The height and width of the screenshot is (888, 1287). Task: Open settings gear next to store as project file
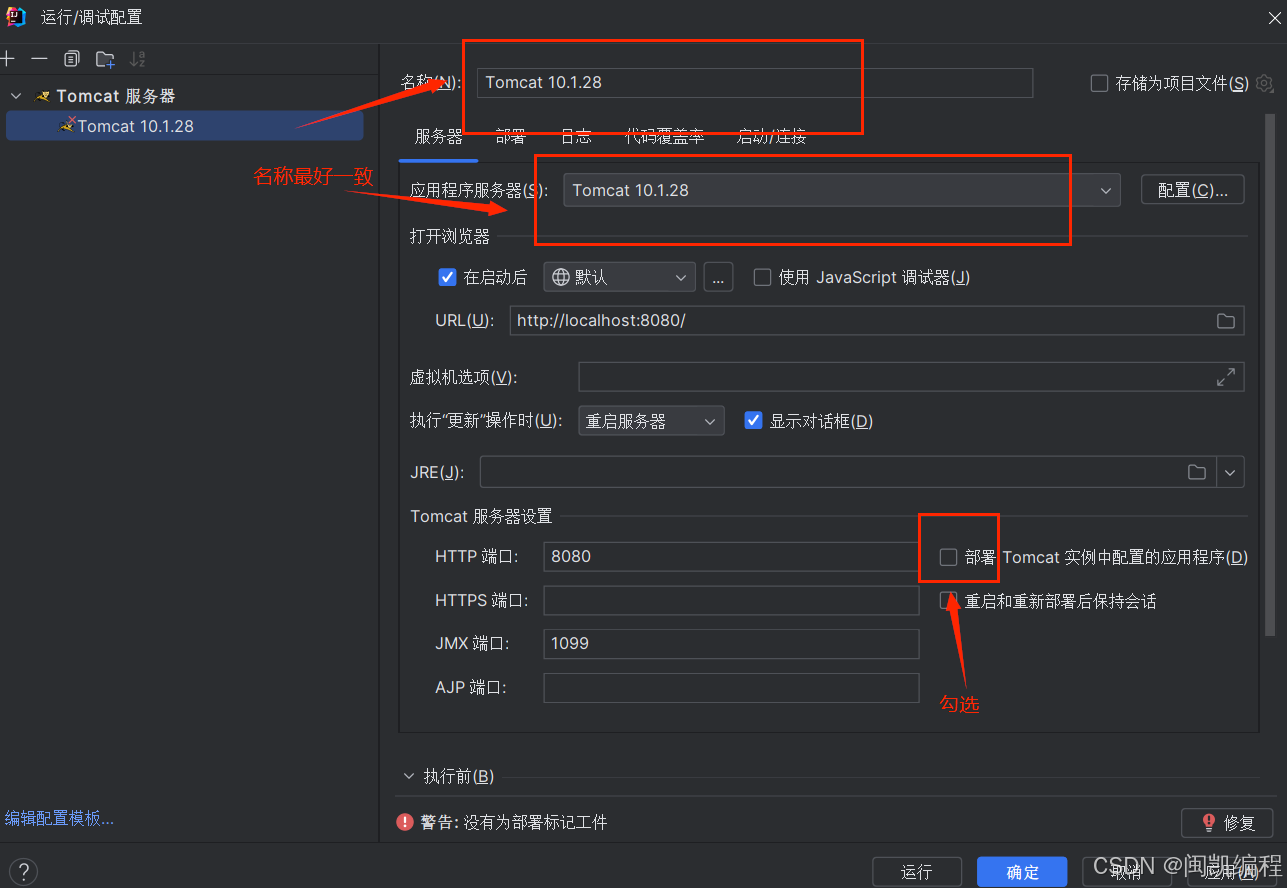(x=1265, y=83)
